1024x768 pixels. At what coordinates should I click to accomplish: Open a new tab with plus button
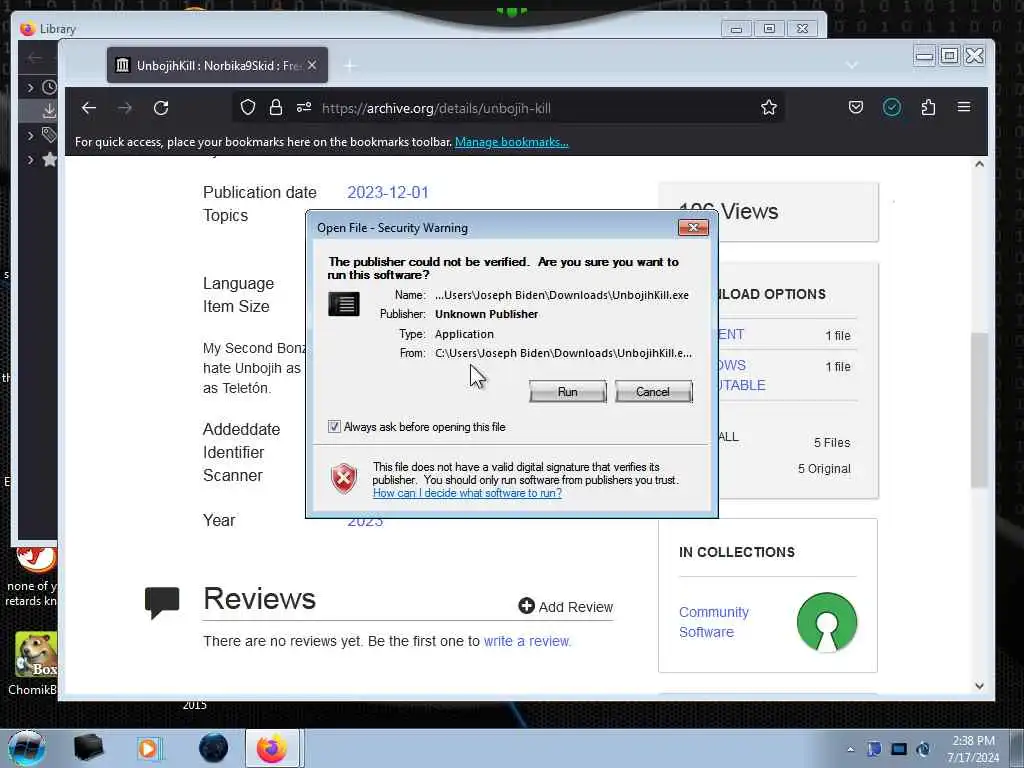(x=350, y=65)
